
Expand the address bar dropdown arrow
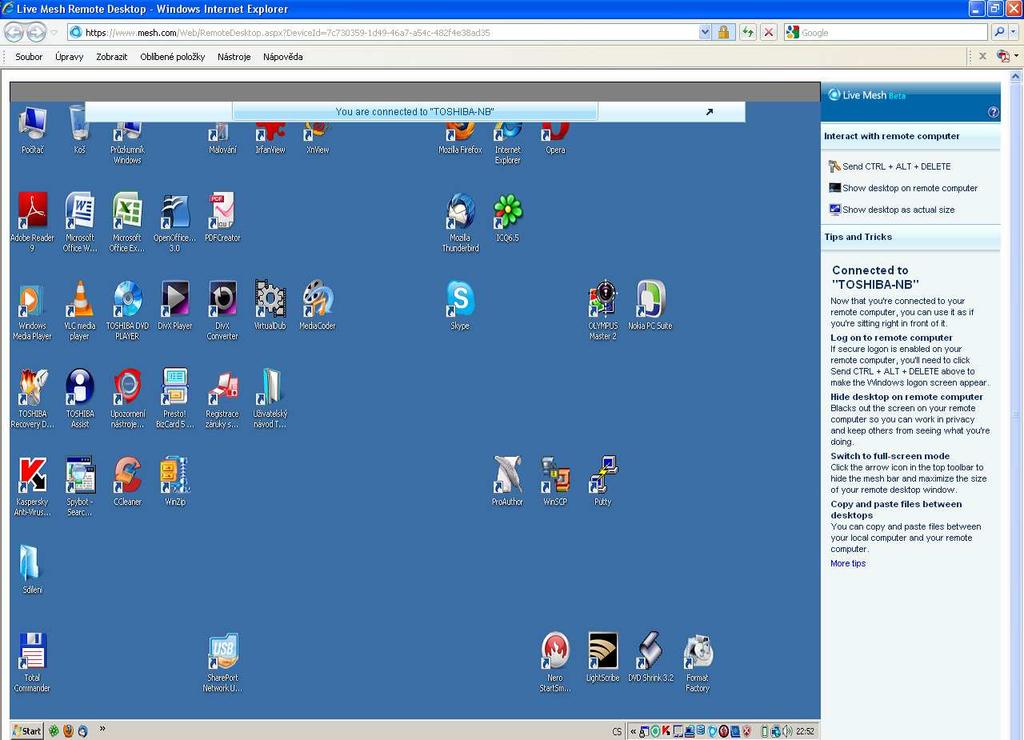[x=705, y=32]
